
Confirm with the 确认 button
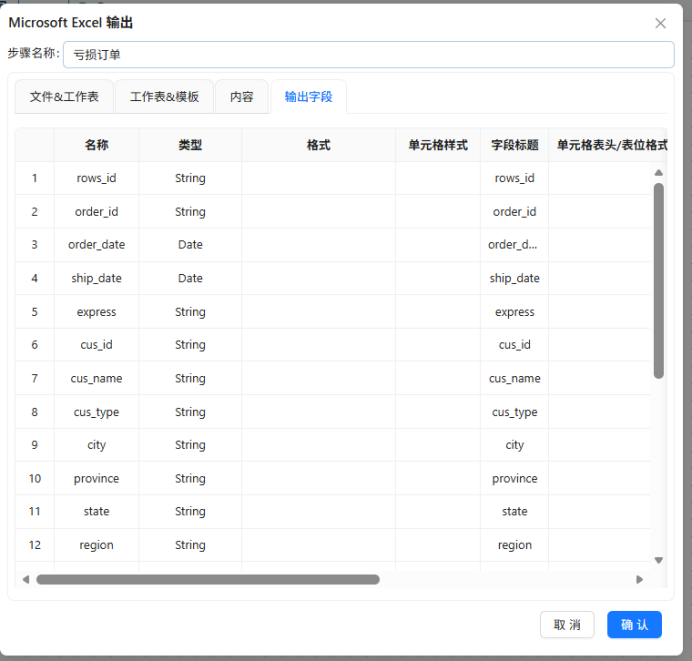(634, 625)
